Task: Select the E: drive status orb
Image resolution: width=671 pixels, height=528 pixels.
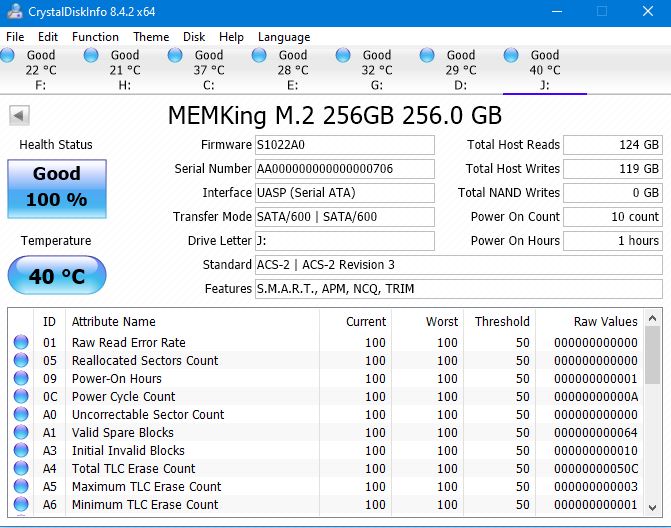Action: (260, 56)
